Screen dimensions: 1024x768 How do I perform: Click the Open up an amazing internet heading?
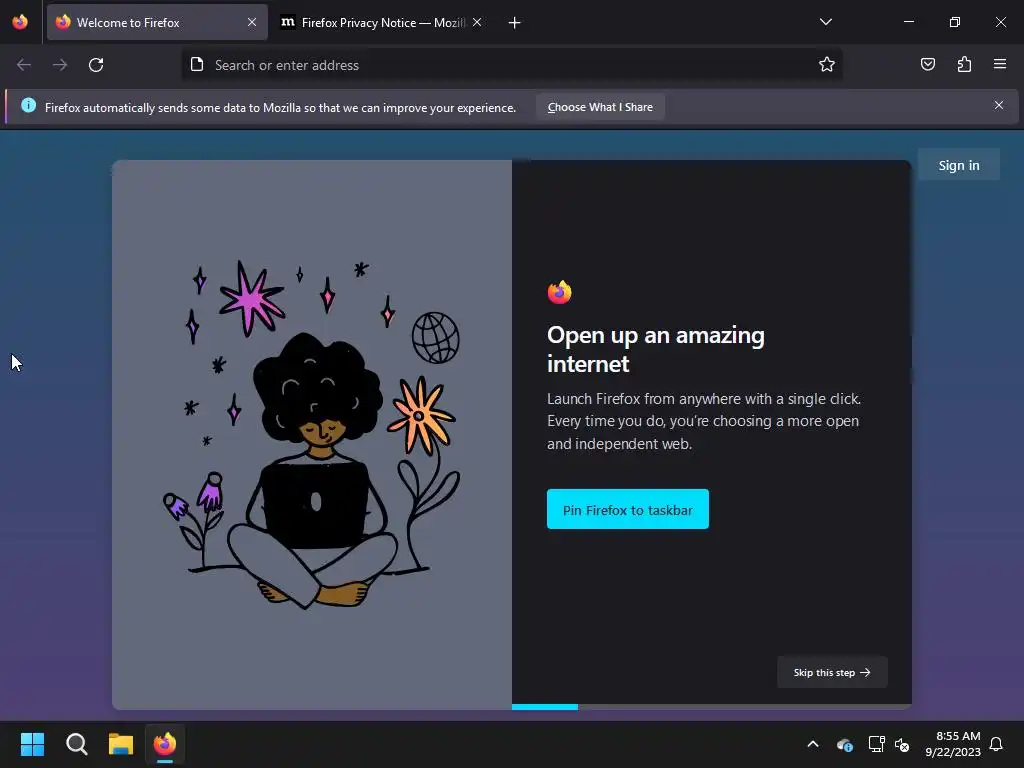[656, 349]
